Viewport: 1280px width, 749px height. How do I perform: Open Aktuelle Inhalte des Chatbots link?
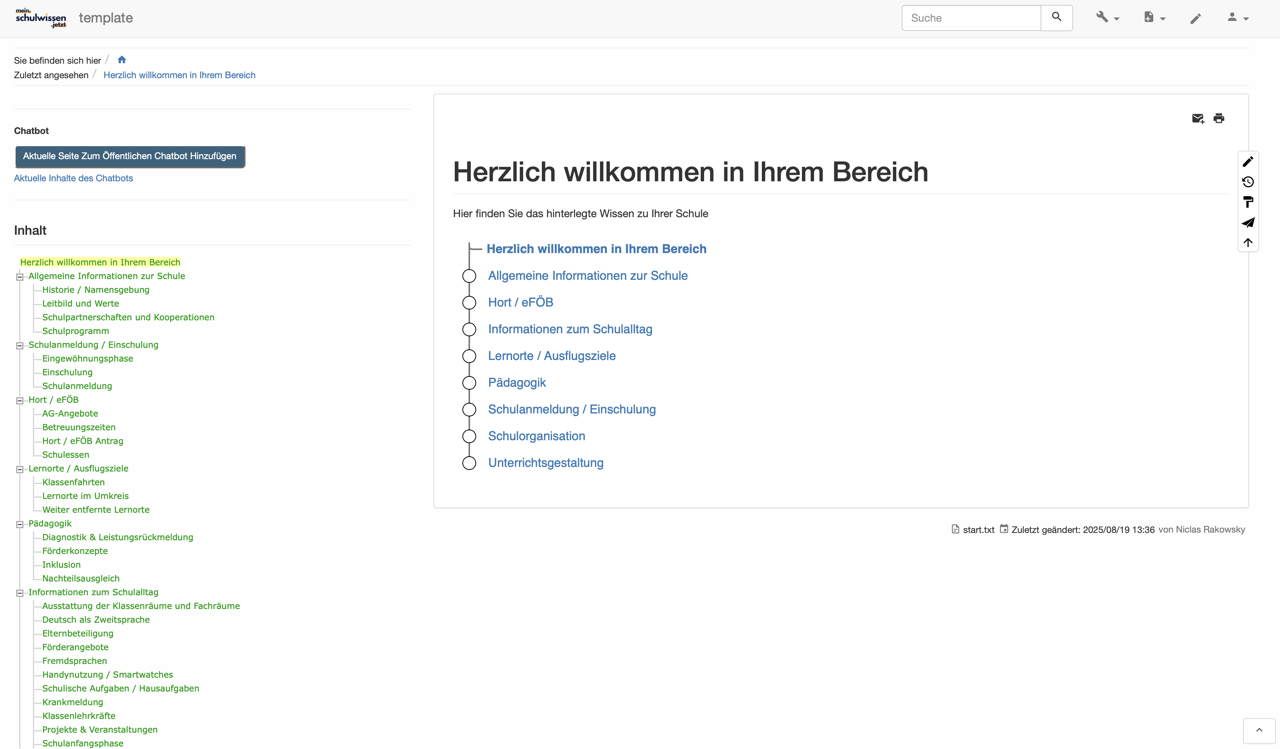[73, 178]
